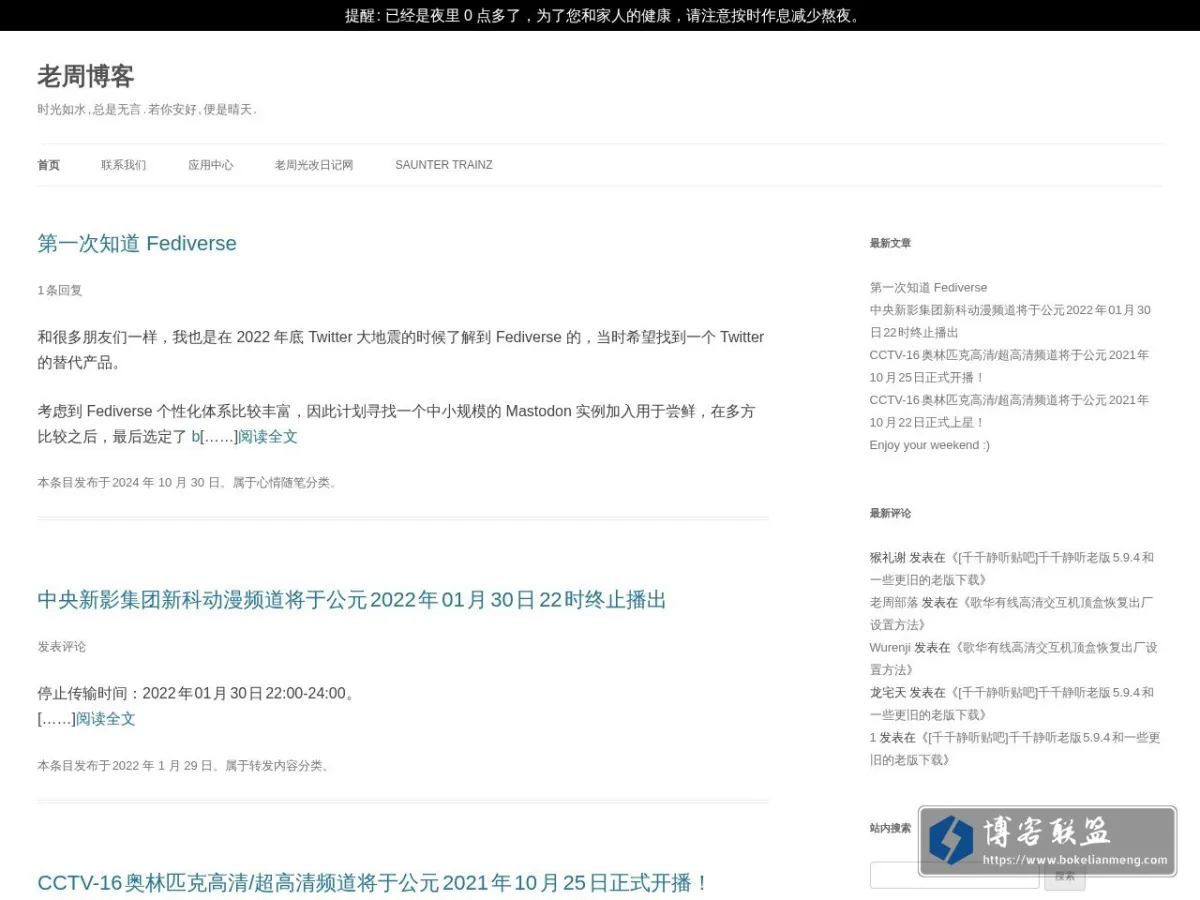Open sidebar post CCTV-16 10月25日正式开播

(x=1010, y=366)
